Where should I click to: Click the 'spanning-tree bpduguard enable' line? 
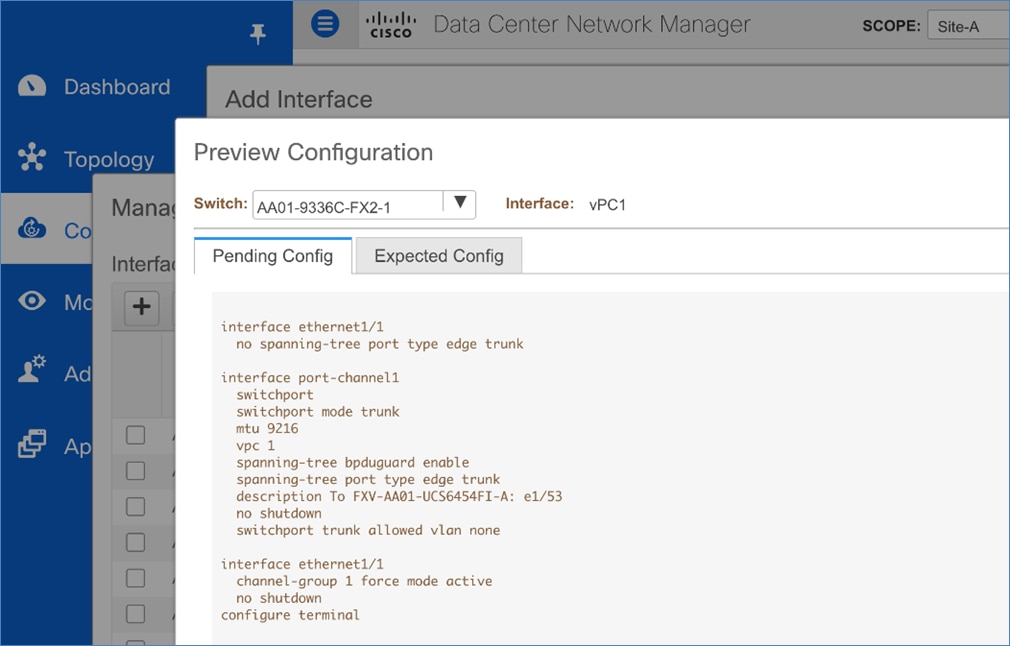(352, 462)
